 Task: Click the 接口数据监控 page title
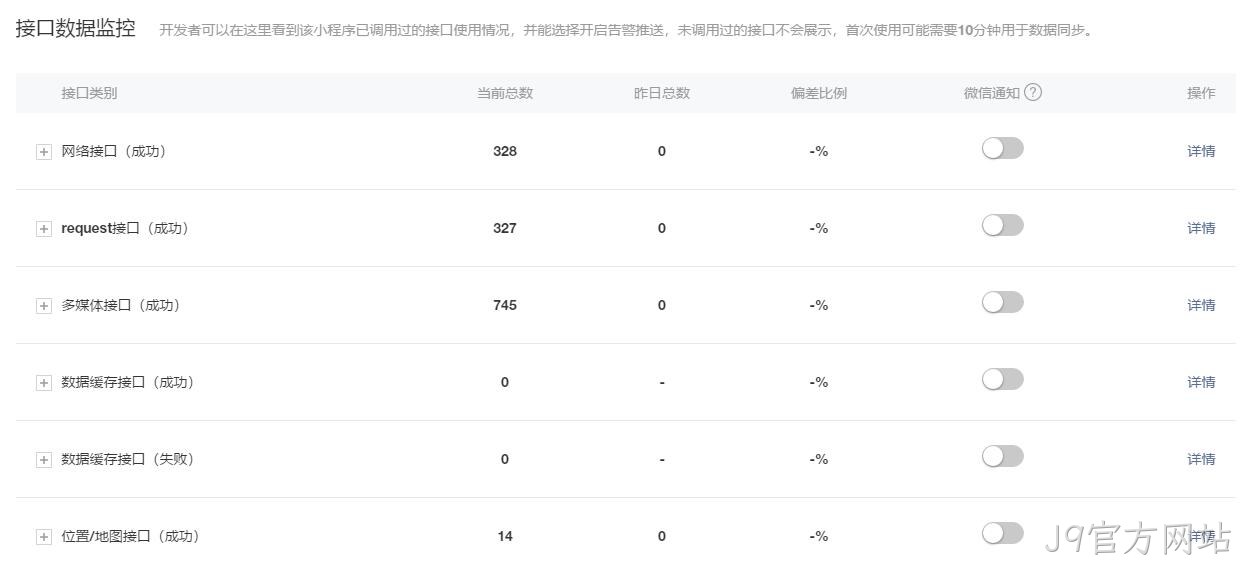click(x=76, y=28)
